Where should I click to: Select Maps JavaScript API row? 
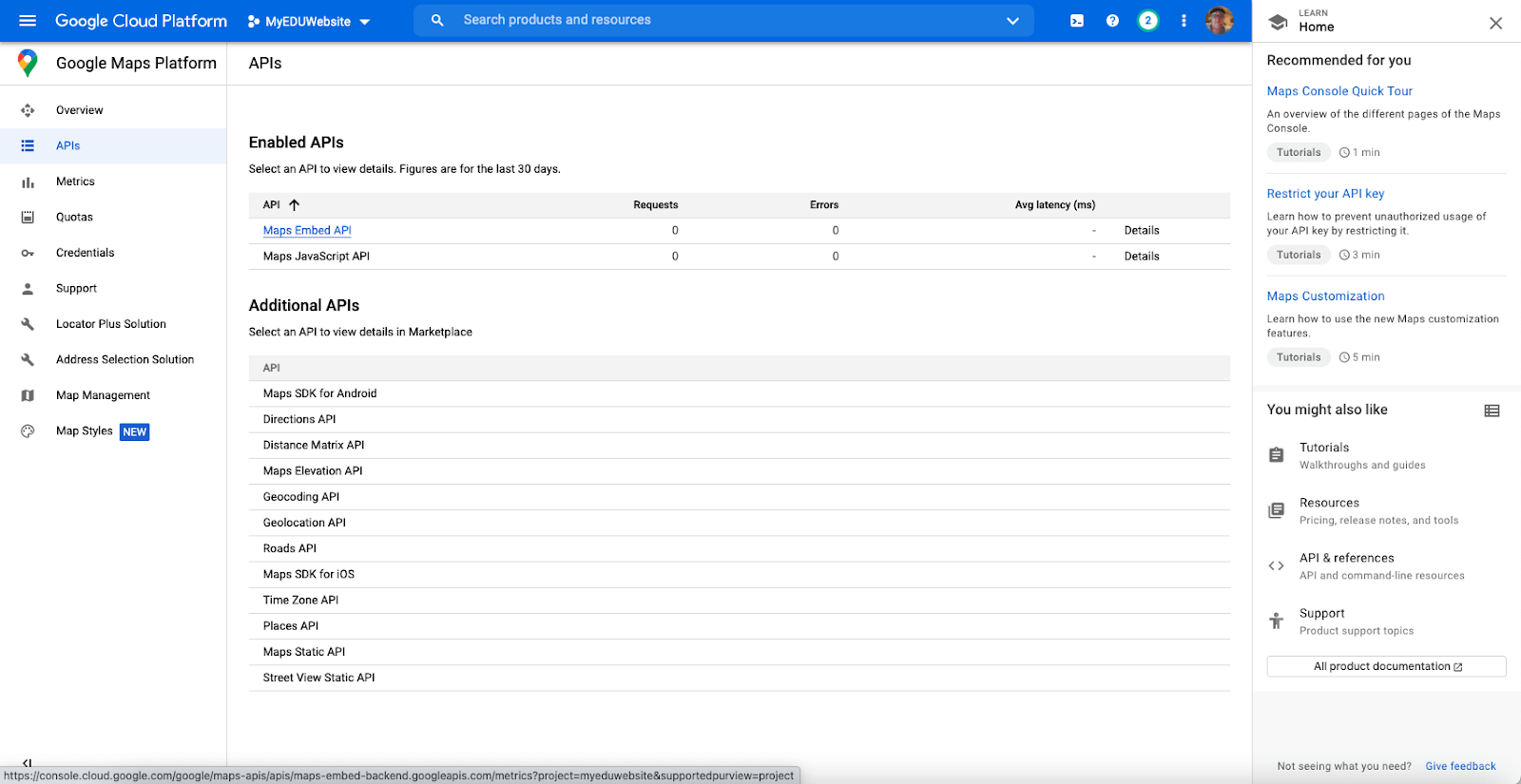[x=739, y=257]
